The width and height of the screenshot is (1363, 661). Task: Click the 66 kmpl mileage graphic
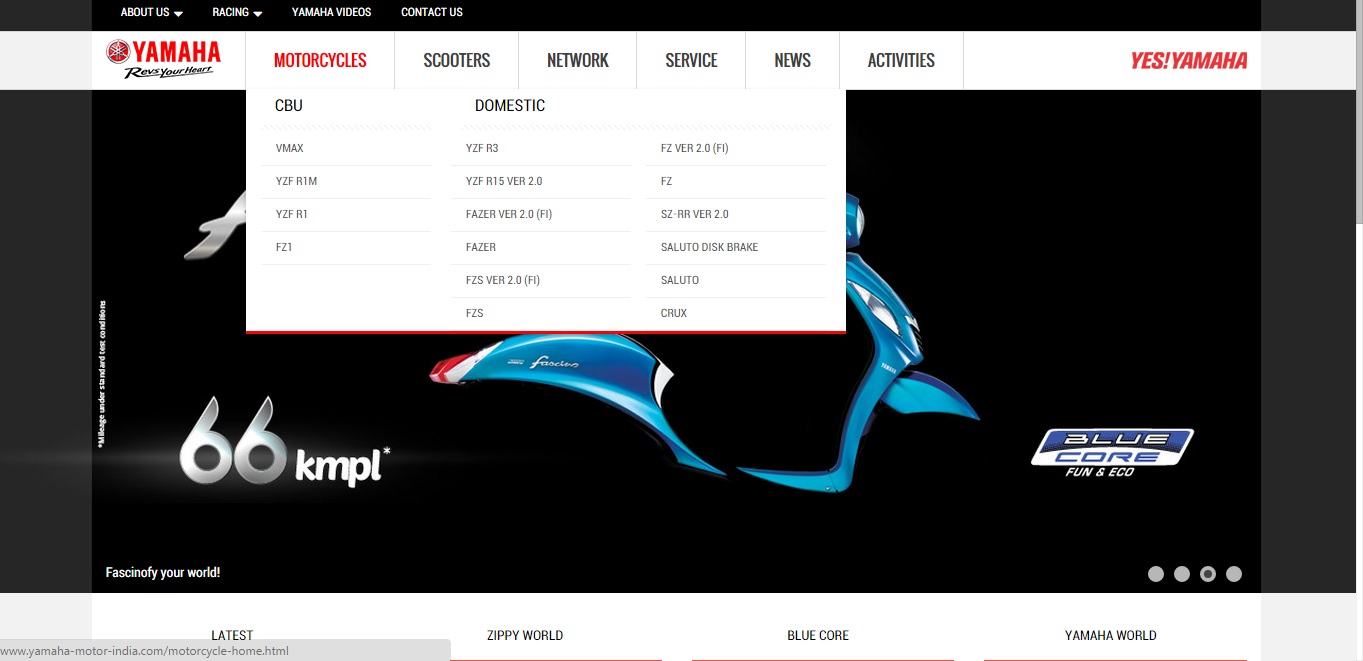284,442
